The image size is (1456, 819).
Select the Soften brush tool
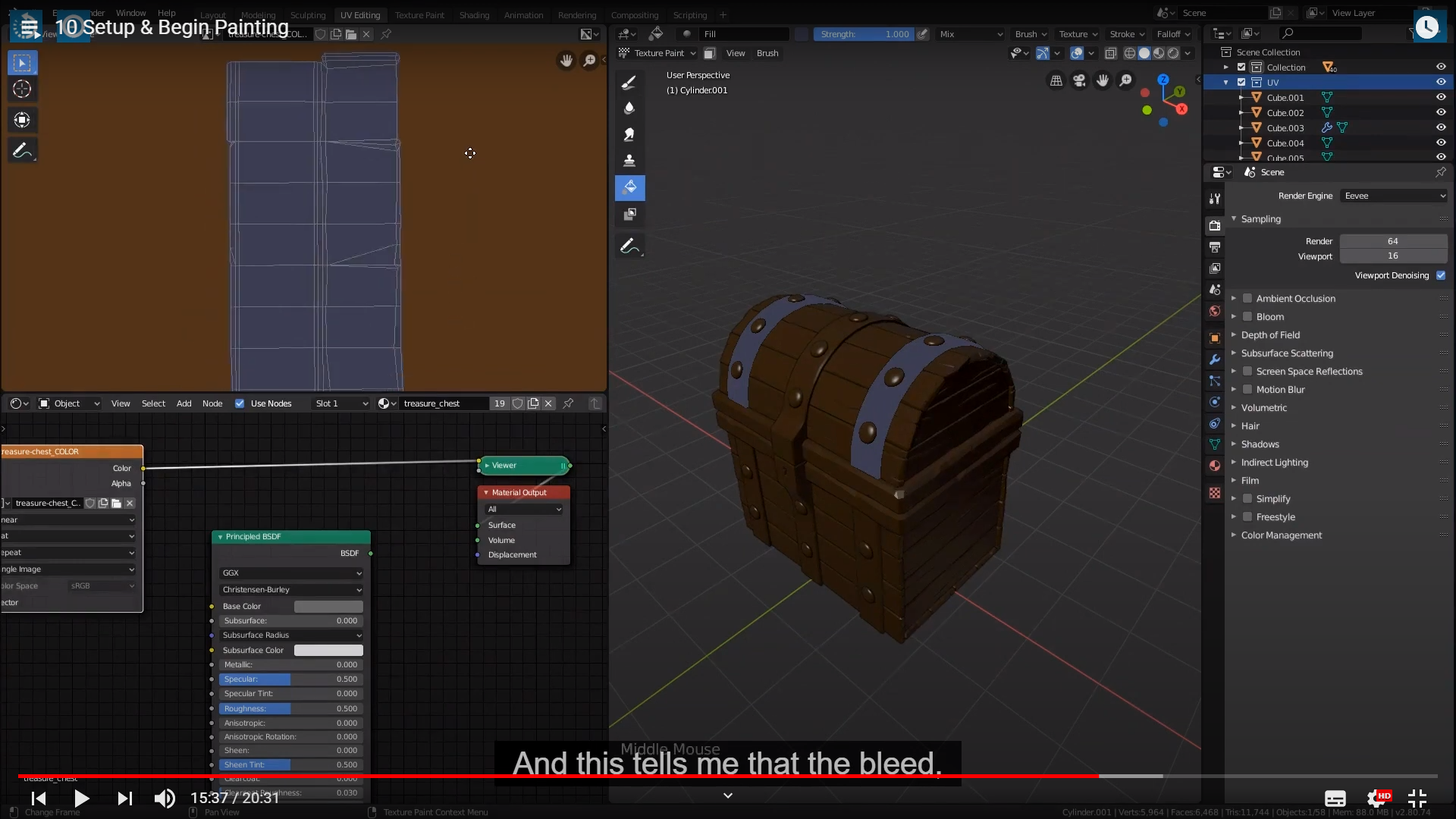click(629, 108)
